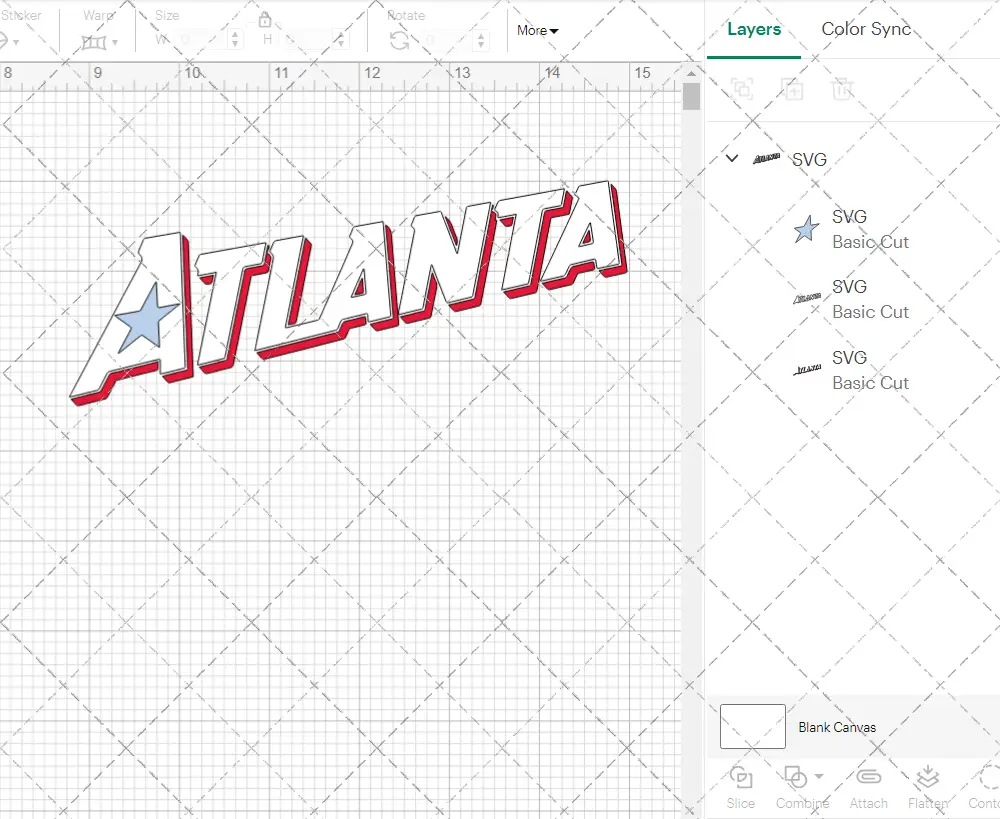Click the Rotate stepper arrows

coord(480,40)
